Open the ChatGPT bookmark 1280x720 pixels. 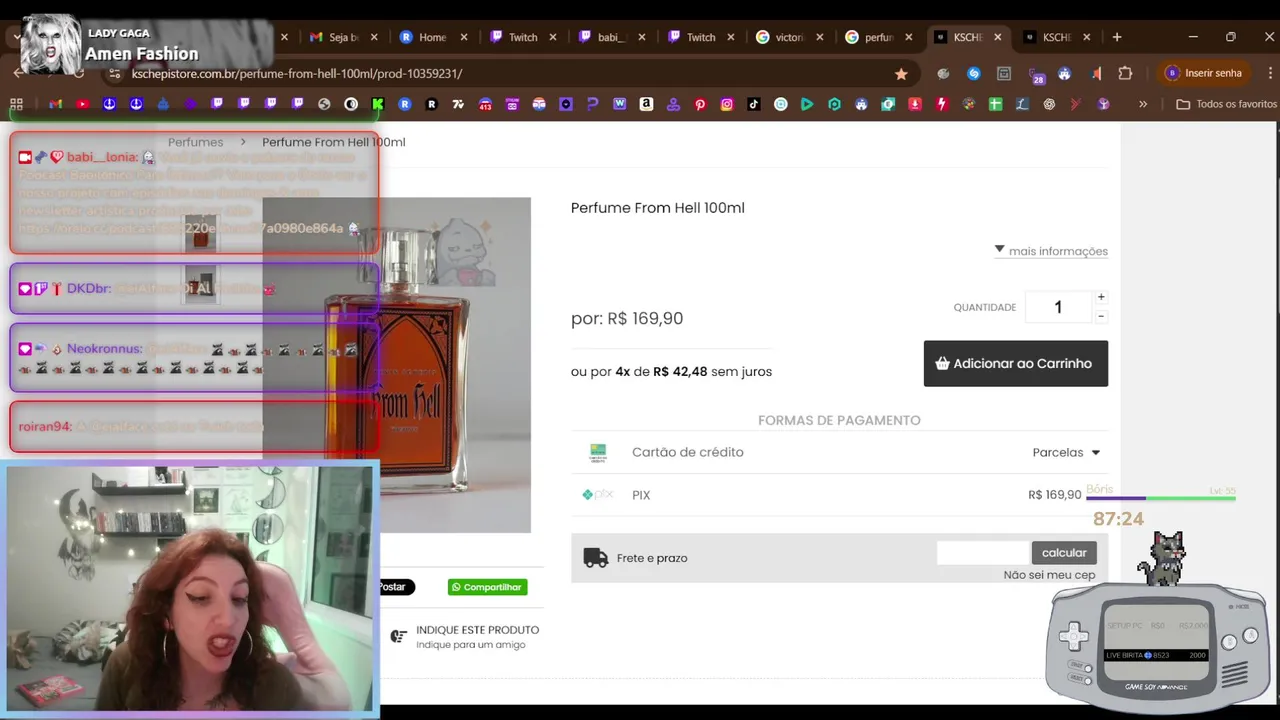[x=1049, y=104]
